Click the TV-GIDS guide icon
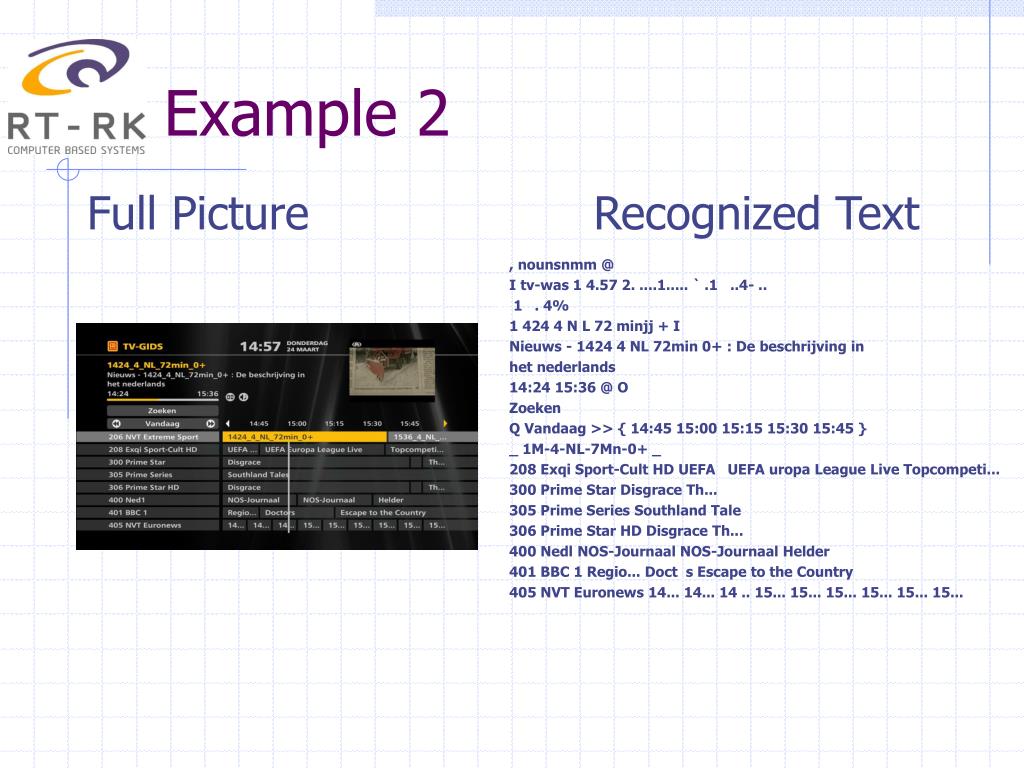The height and width of the screenshot is (768, 1024). tap(112, 346)
